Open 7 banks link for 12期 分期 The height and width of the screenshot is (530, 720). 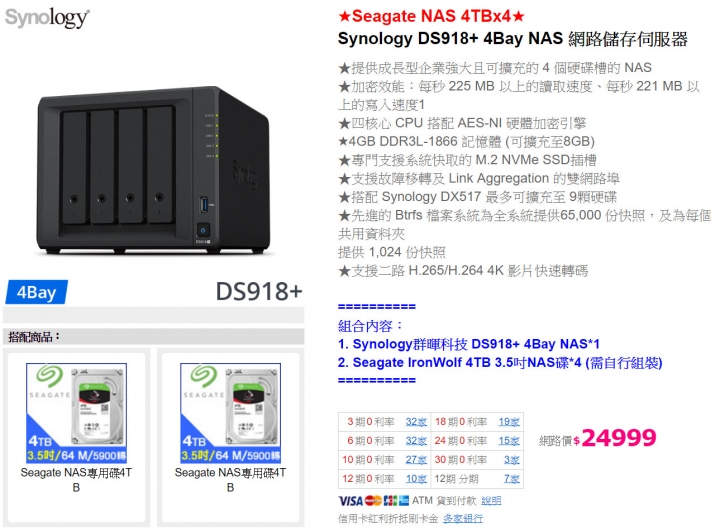click(x=512, y=479)
